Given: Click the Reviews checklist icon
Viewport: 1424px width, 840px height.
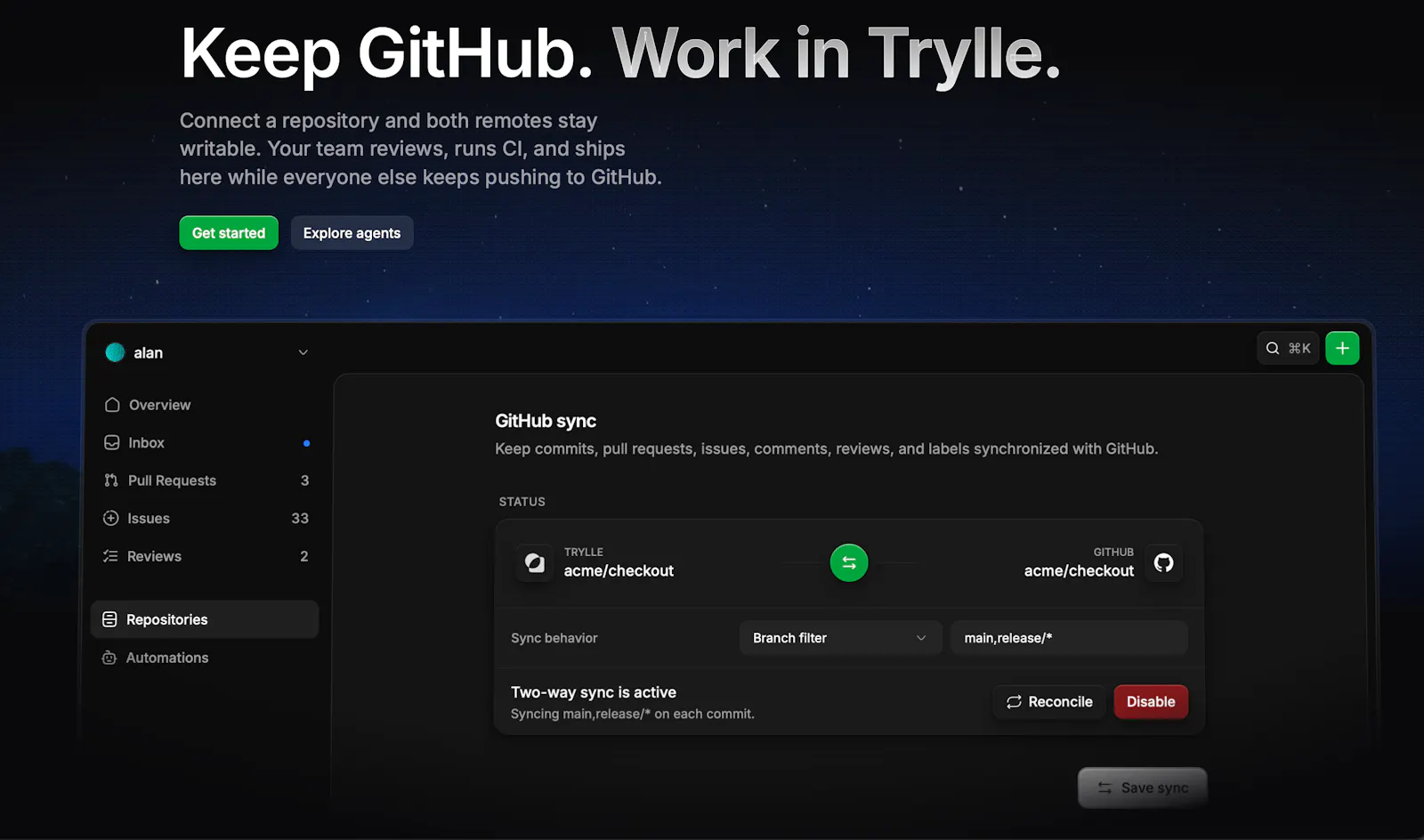Looking at the screenshot, I should (110, 556).
